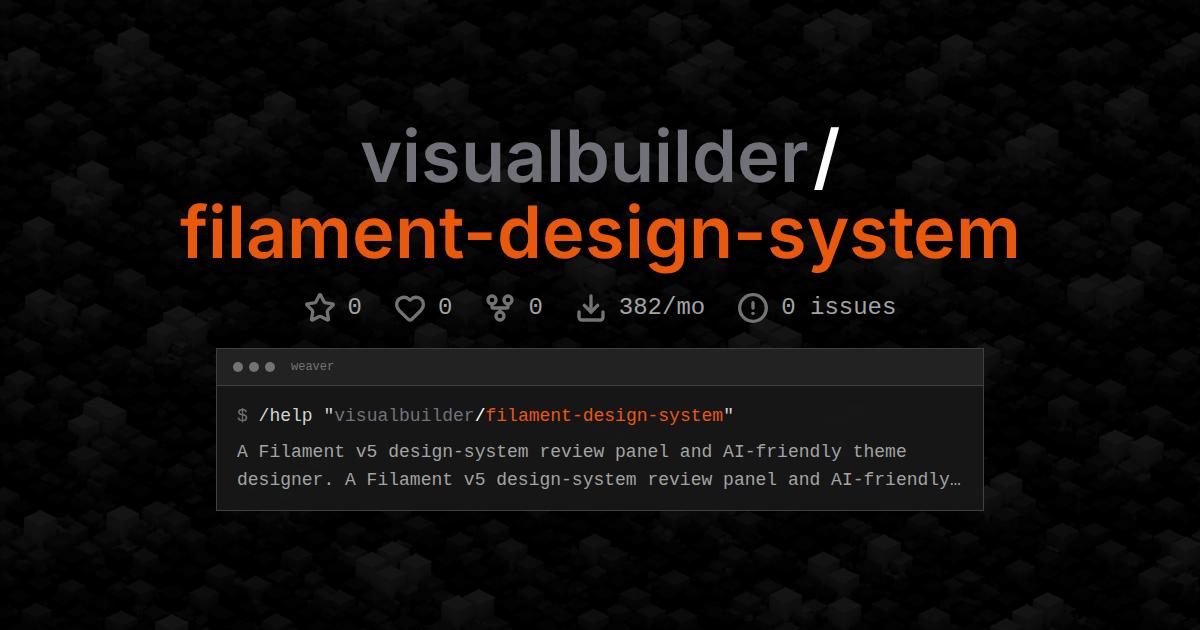Click the 382/mo downloads text
Image resolution: width=1200 pixels, height=630 pixels.
[x=662, y=307]
